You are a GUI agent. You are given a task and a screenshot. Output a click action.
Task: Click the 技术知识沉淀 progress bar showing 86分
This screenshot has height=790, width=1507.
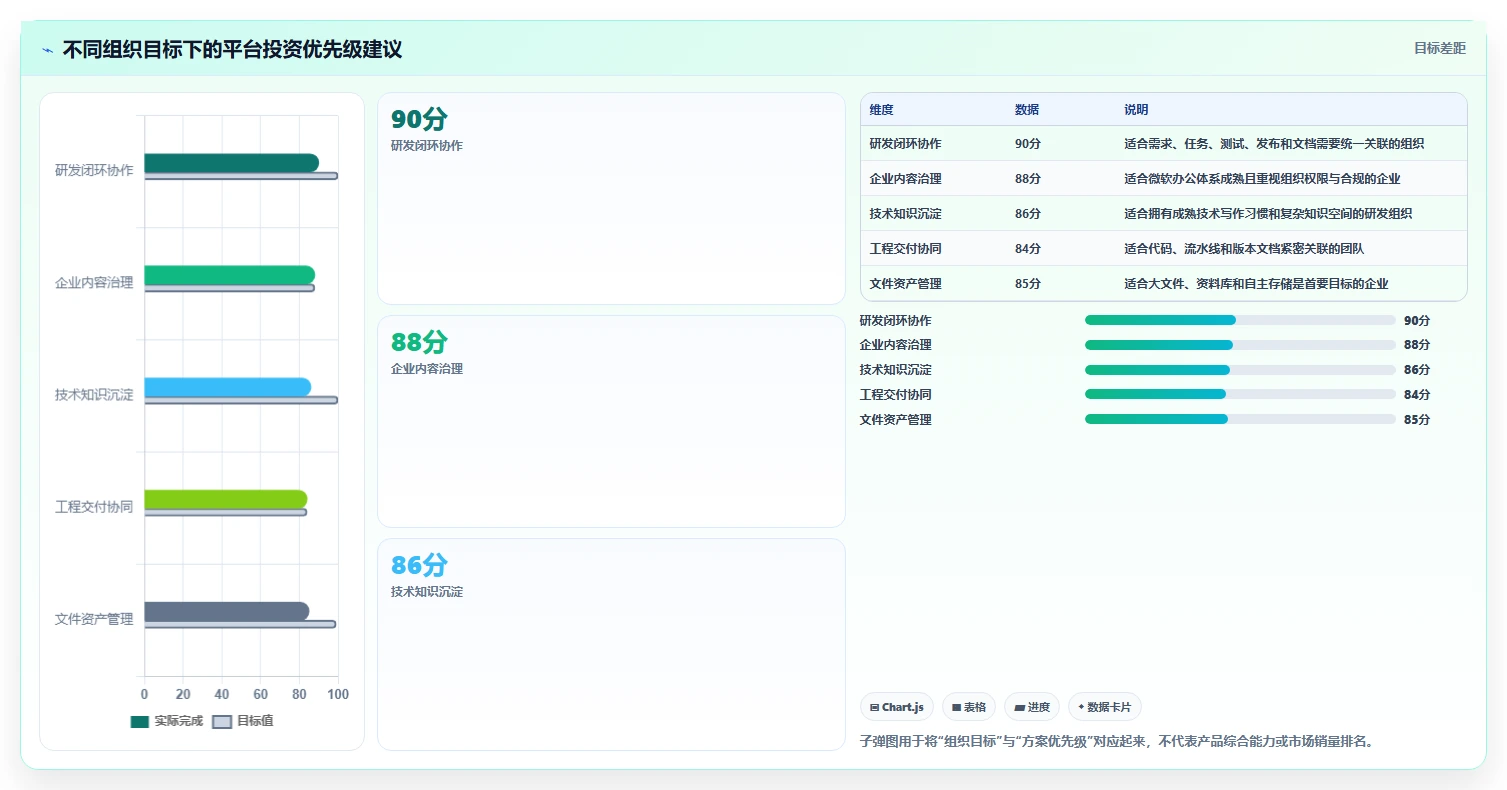pos(1240,370)
